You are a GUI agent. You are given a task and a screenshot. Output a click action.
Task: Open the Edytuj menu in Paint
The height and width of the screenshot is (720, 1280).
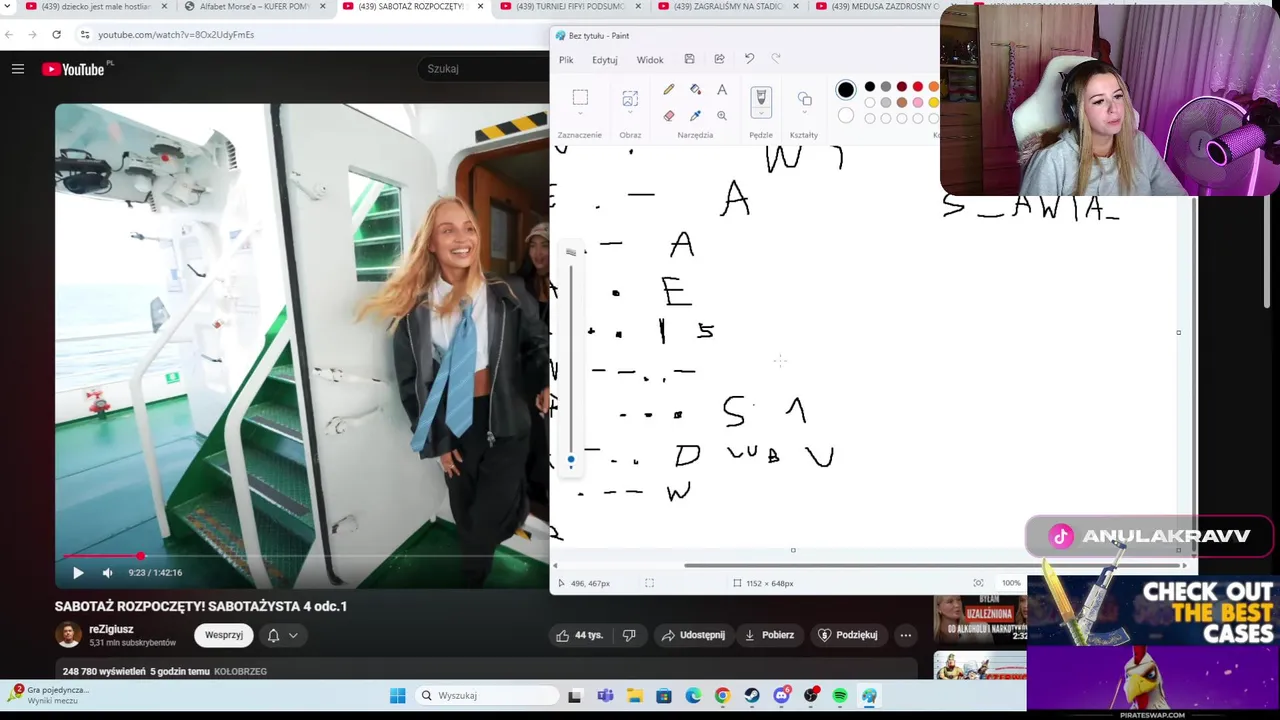605,60
